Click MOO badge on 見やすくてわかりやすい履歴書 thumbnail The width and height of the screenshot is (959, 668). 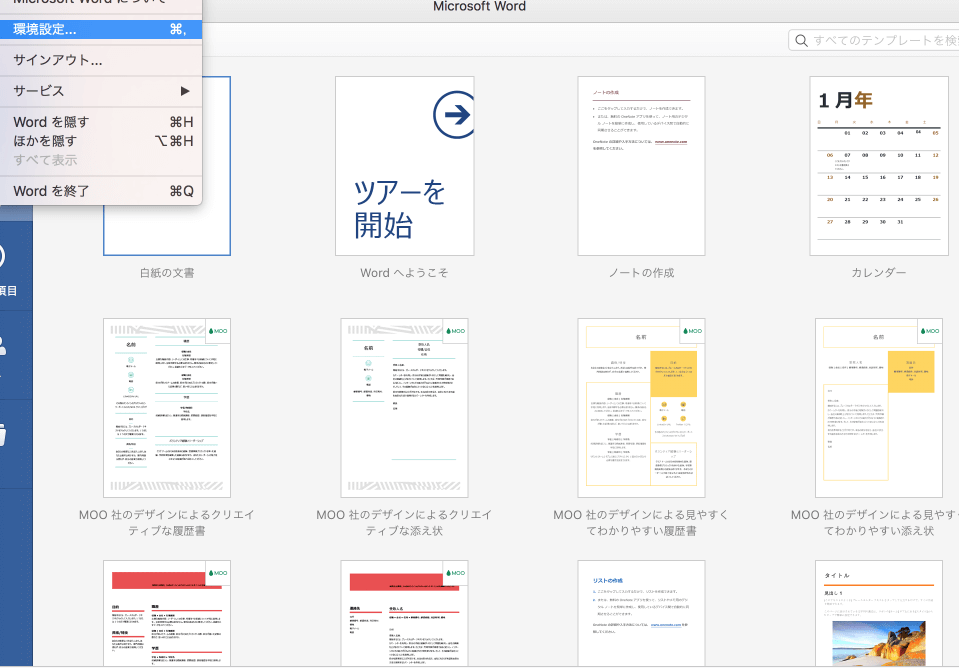tap(692, 331)
